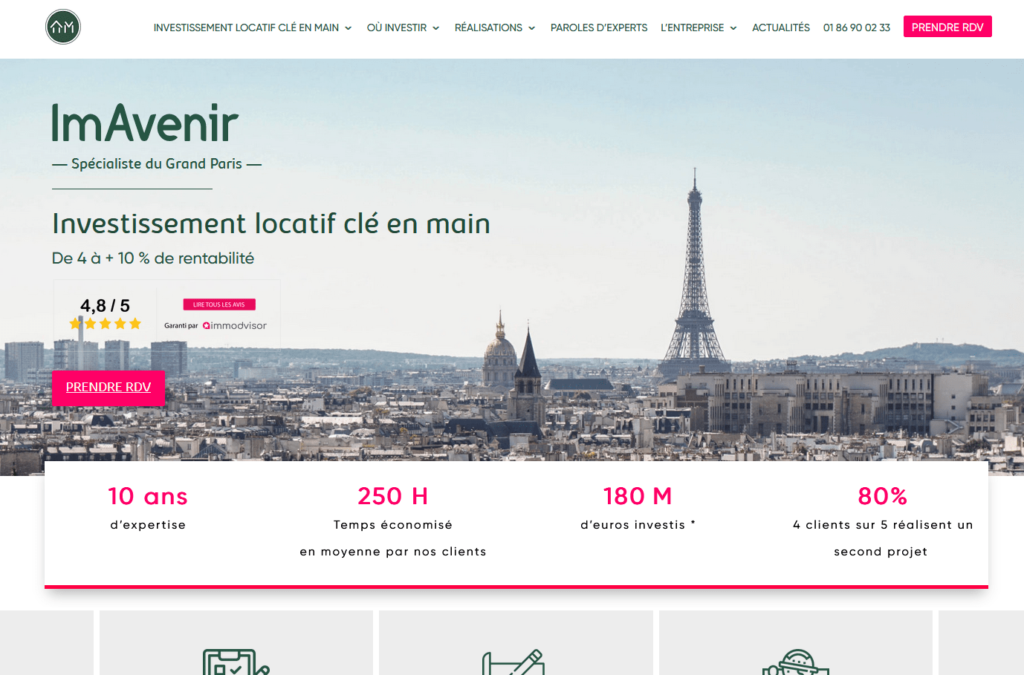Go to Paroles d'experts page
Screen dimensions: 1024x675
(599, 27)
